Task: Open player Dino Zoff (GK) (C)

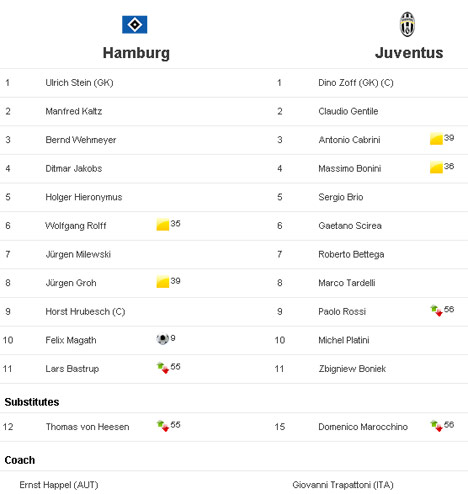Action: click(356, 83)
